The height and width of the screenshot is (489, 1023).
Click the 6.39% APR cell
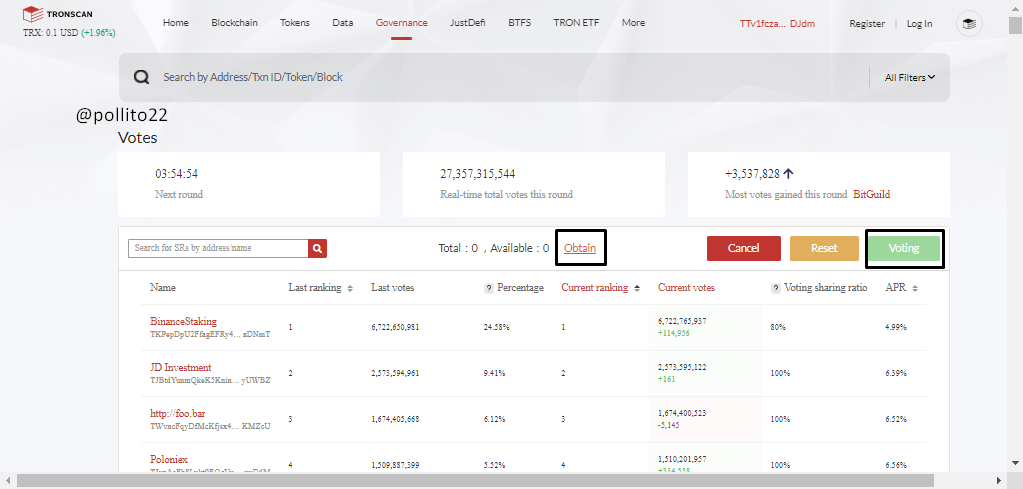tap(896, 374)
